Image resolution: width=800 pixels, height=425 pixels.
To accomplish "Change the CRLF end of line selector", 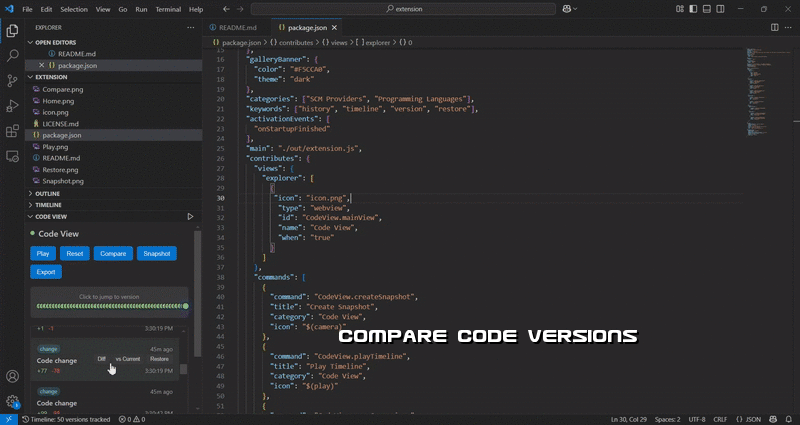I will click(720, 419).
